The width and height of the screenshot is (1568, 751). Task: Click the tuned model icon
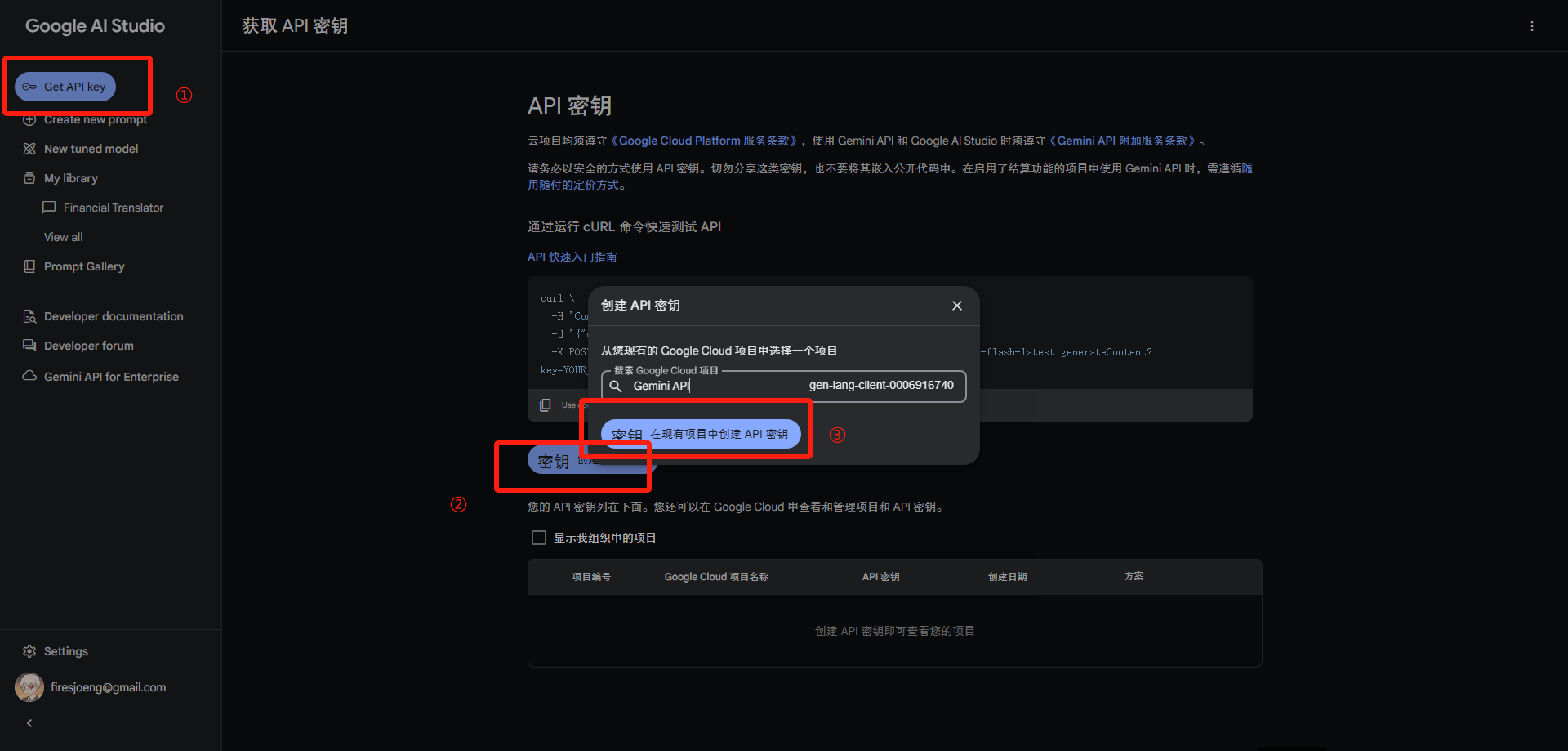(29, 149)
